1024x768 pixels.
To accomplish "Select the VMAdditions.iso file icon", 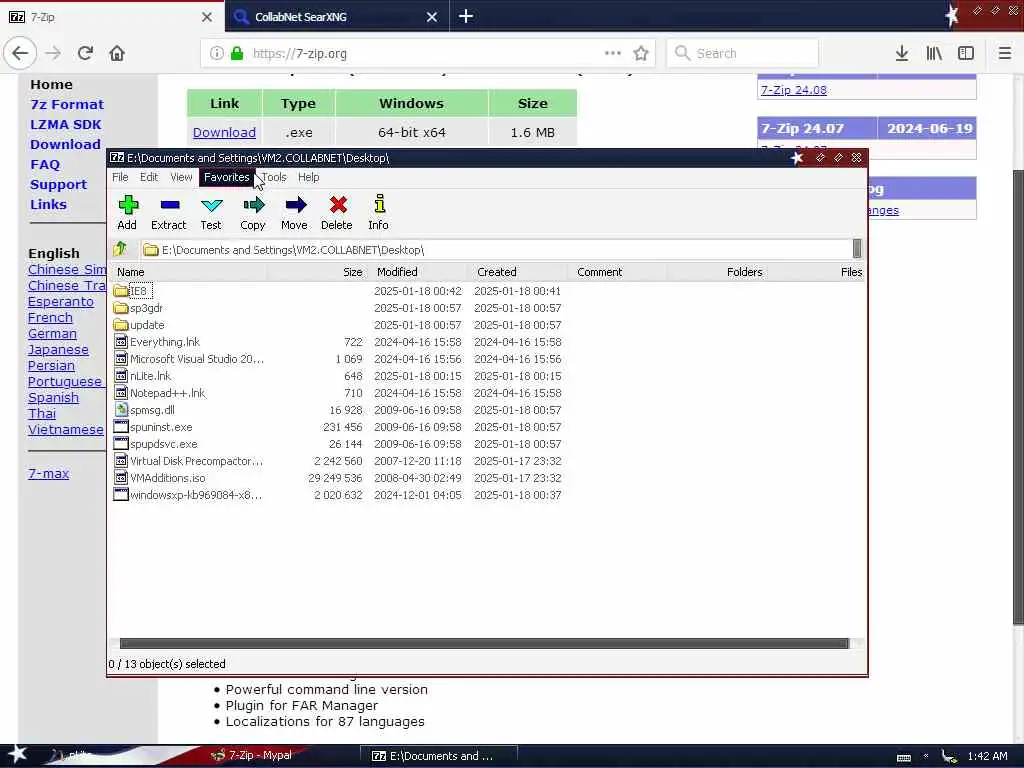I will [x=121, y=477].
